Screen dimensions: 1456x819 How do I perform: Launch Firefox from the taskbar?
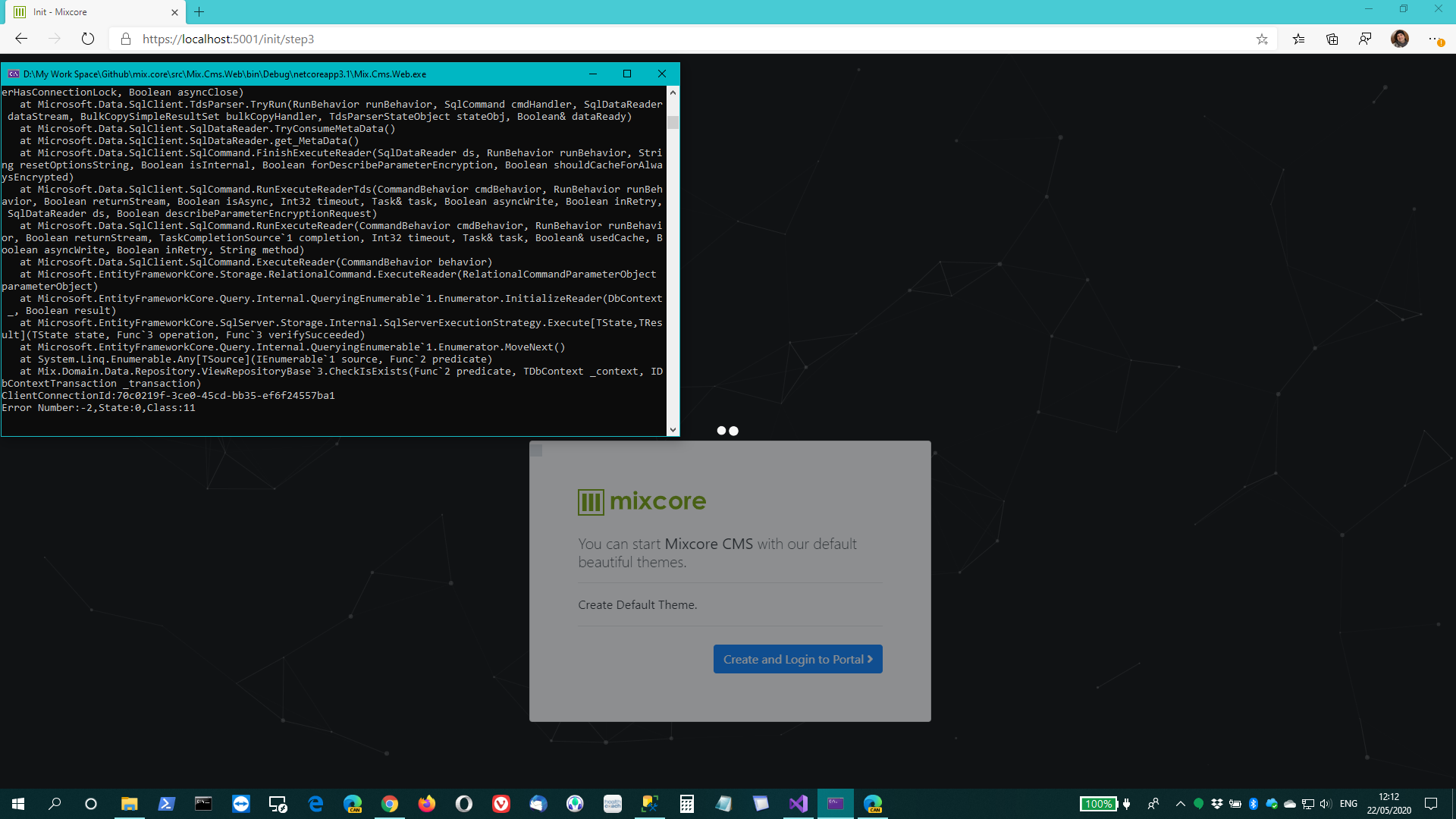tap(427, 803)
